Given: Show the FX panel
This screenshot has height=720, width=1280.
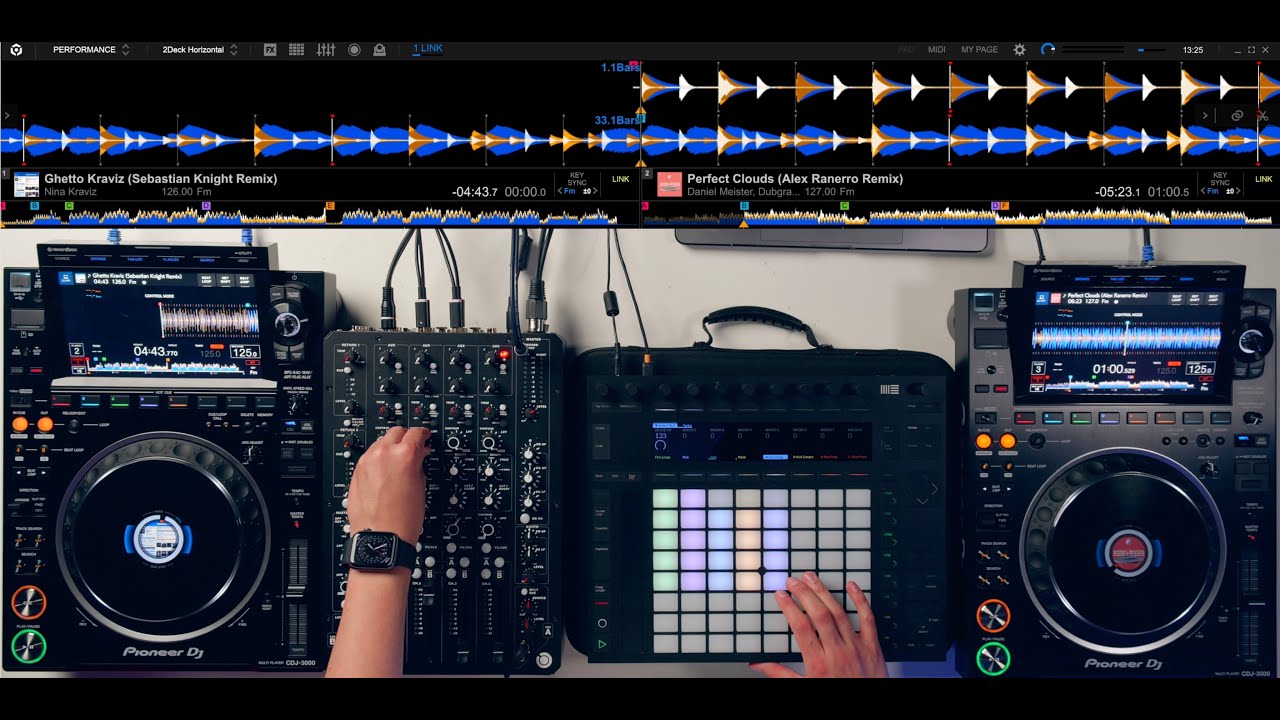Looking at the screenshot, I should [x=270, y=49].
